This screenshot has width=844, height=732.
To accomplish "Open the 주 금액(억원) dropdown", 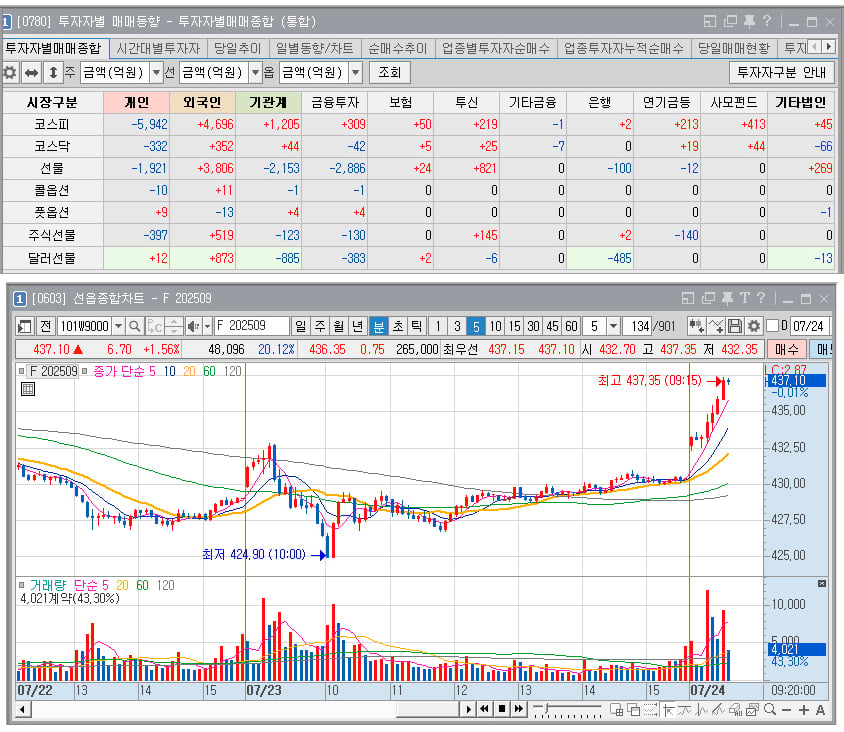I will pyautogui.click(x=156, y=72).
